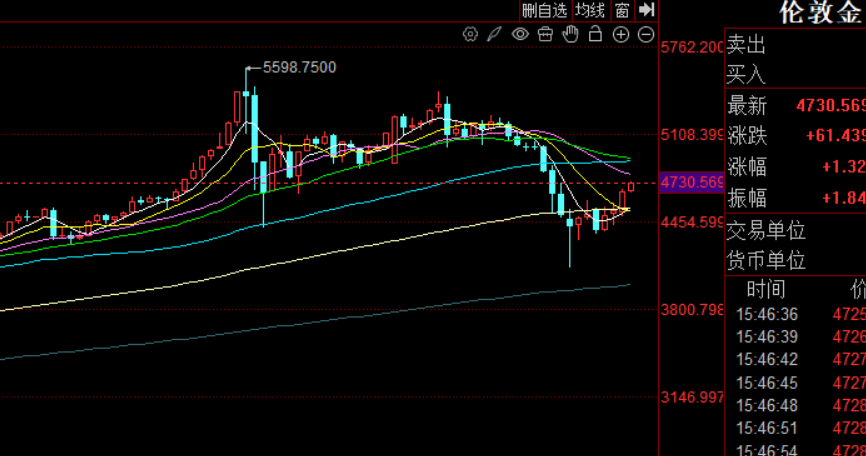Select the hand pan tool

[570, 34]
